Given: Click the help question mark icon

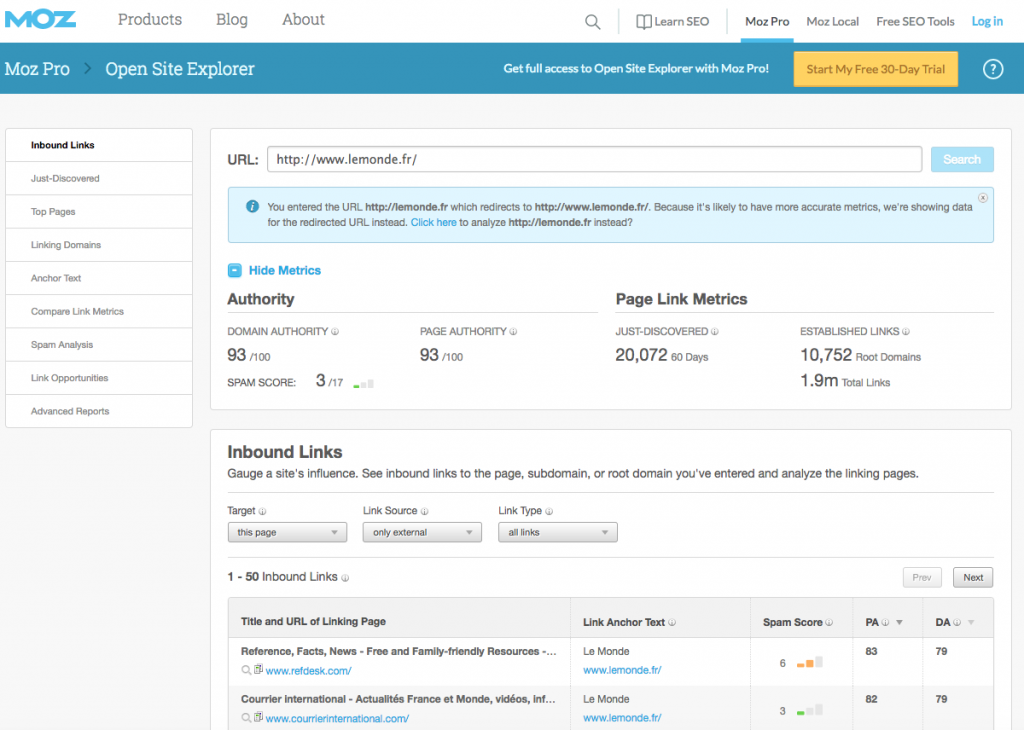Looking at the screenshot, I should [x=993, y=69].
